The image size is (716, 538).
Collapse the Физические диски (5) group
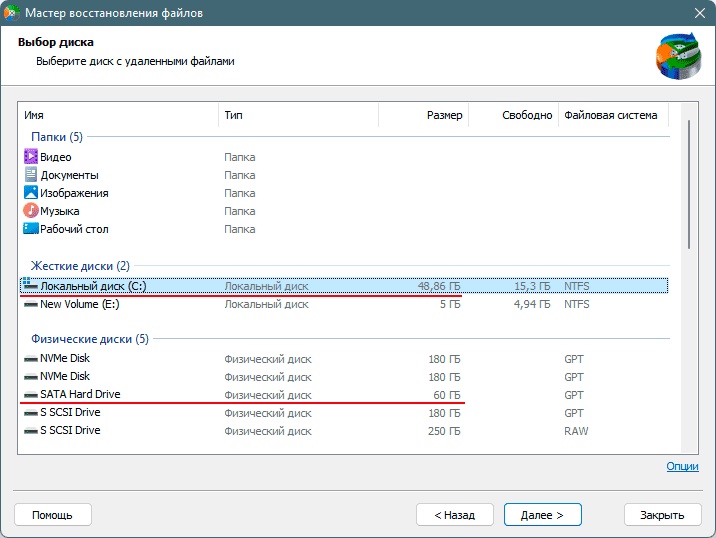90,339
